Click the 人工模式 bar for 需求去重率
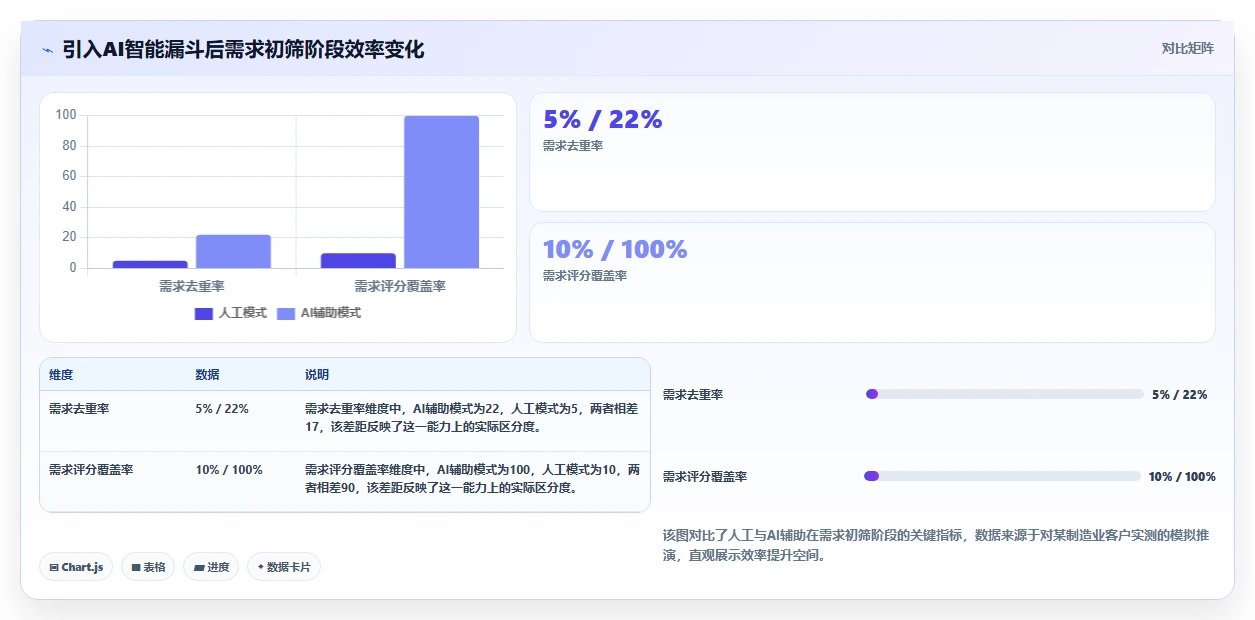 point(150,264)
